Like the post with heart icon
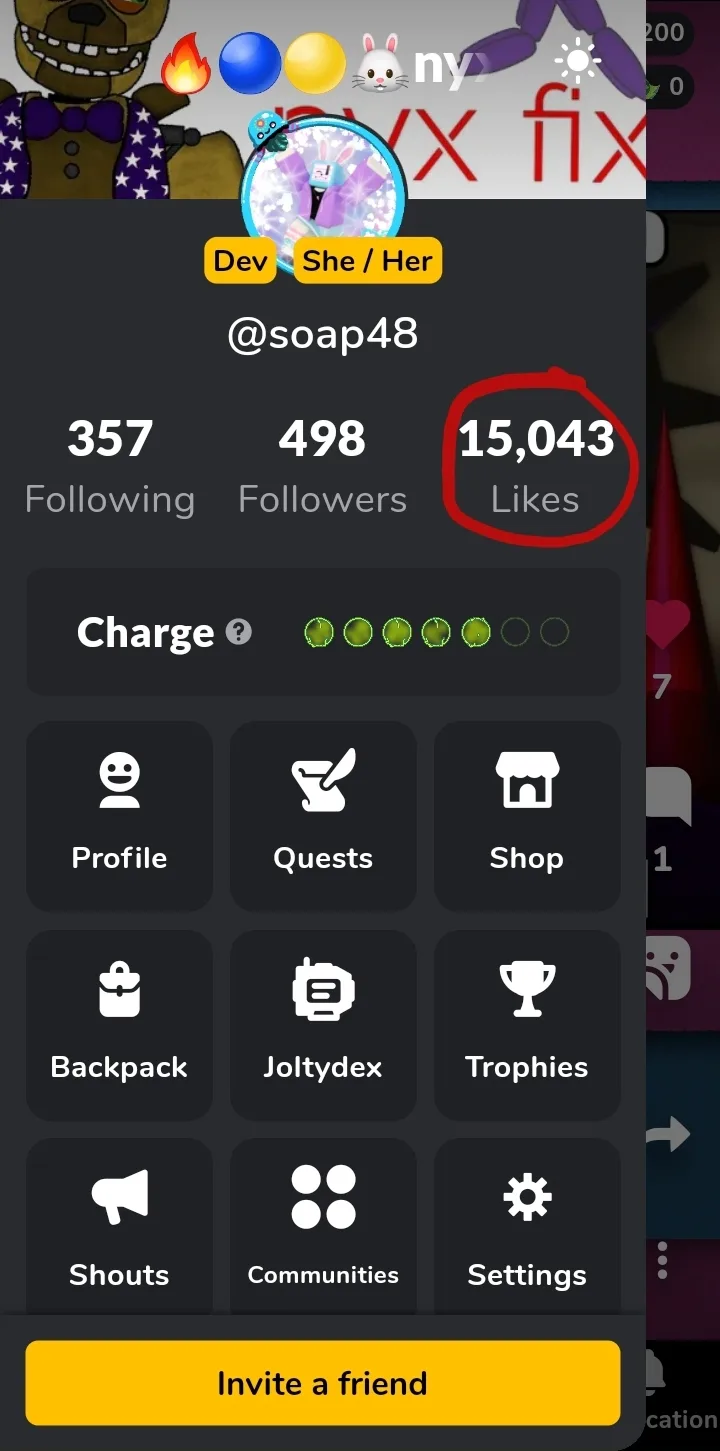Image resolution: width=720 pixels, height=1451 pixels. pos(669,624)
